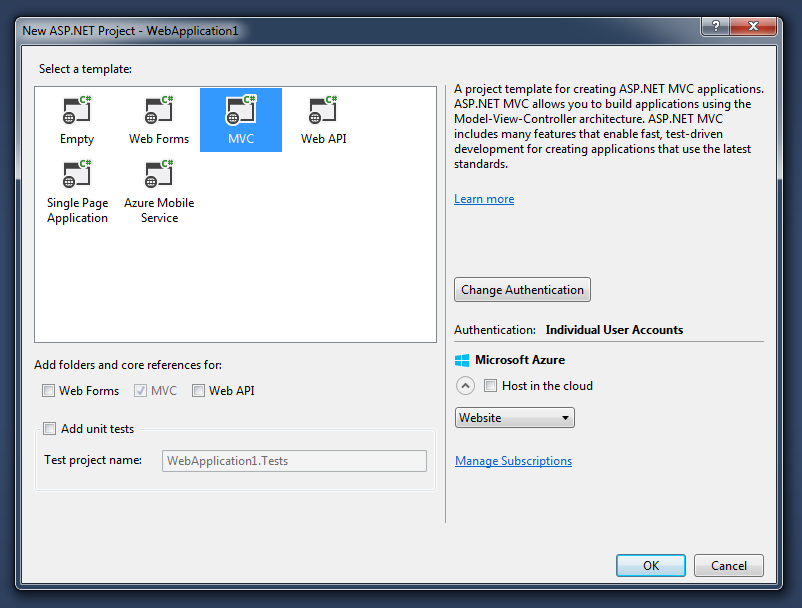Follow the Manage Subscriptions link
Viewport: 802px width, 608px height.
(x=514, y=461)
